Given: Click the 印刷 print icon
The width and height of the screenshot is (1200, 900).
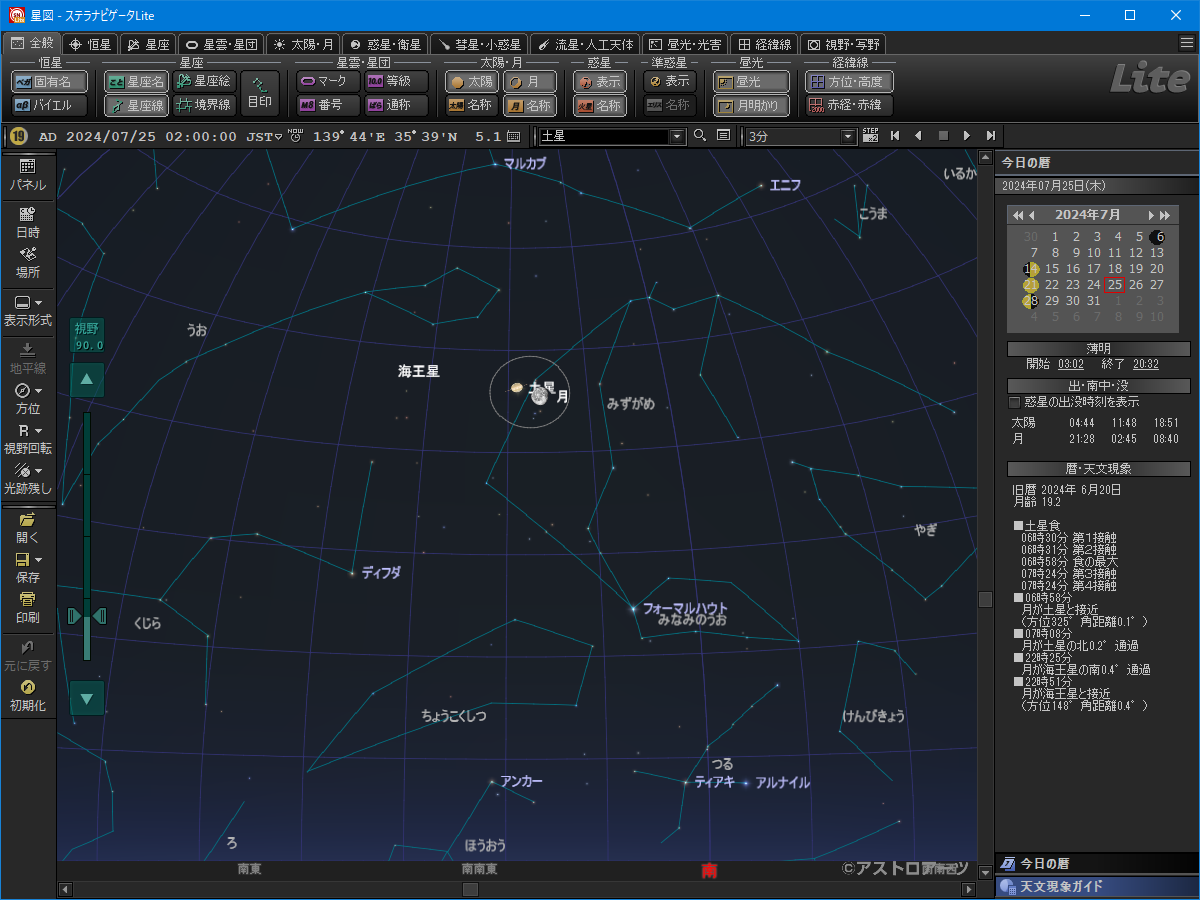Looking at the screenshot, I should click(x=28, y=607).
